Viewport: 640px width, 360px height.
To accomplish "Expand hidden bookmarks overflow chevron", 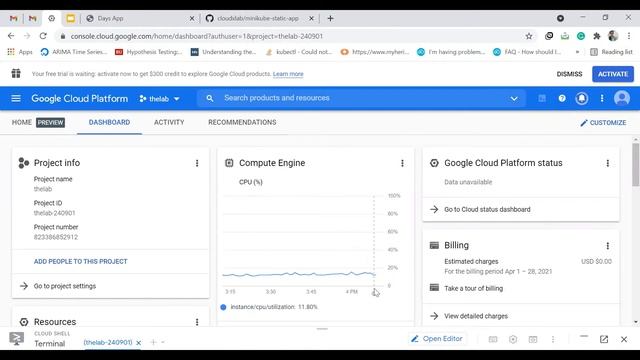I will click(x=577, y=52).
